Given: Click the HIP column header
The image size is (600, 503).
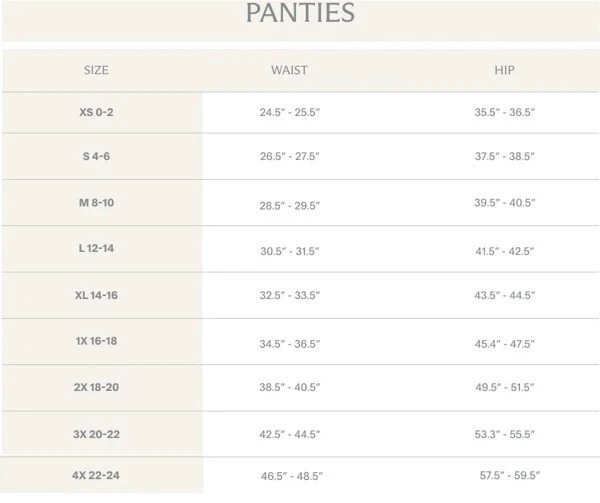Looking at the screenshot, I should [x=504, y=71].
